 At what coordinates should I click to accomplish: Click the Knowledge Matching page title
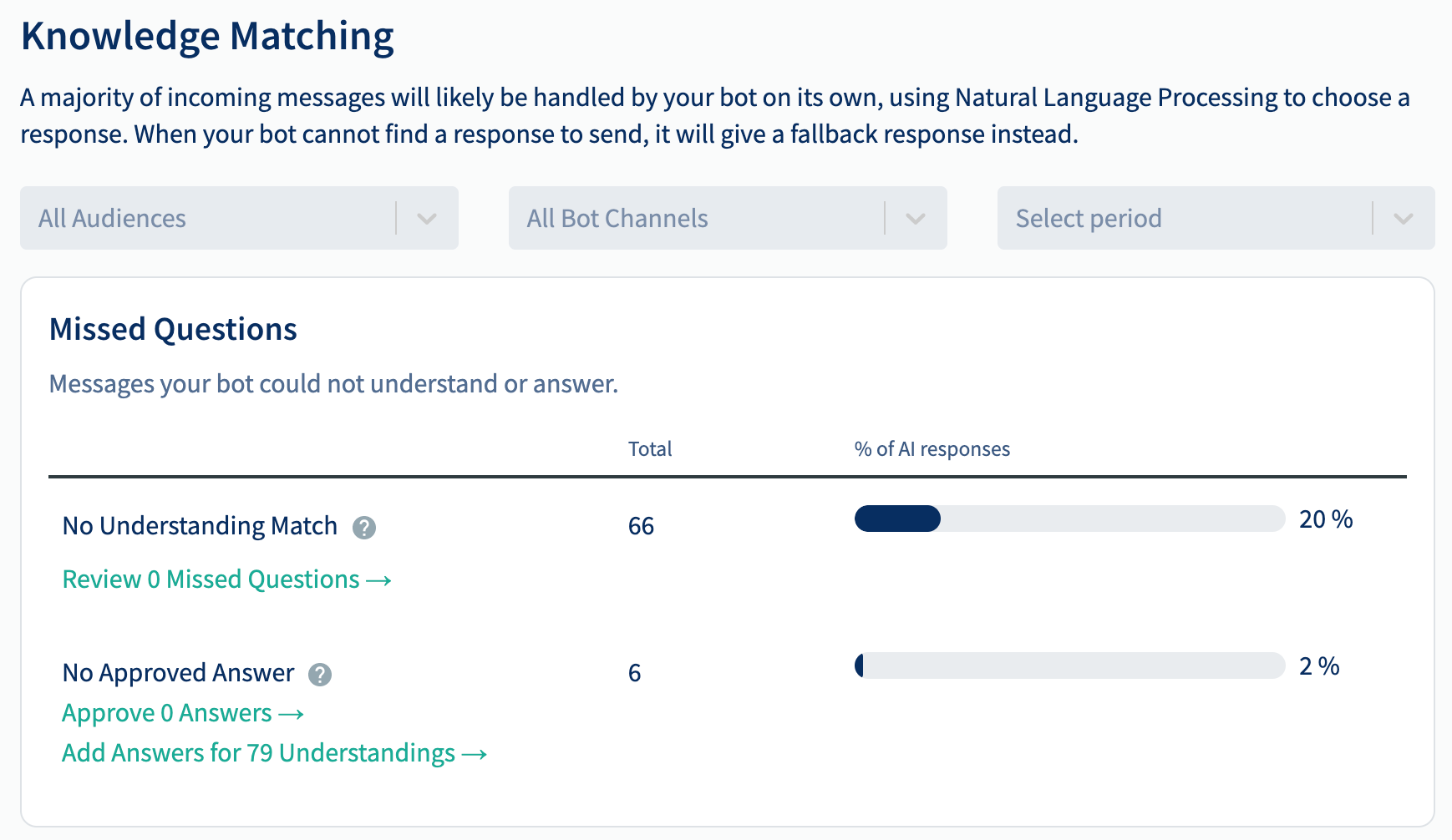coord(207,36)
